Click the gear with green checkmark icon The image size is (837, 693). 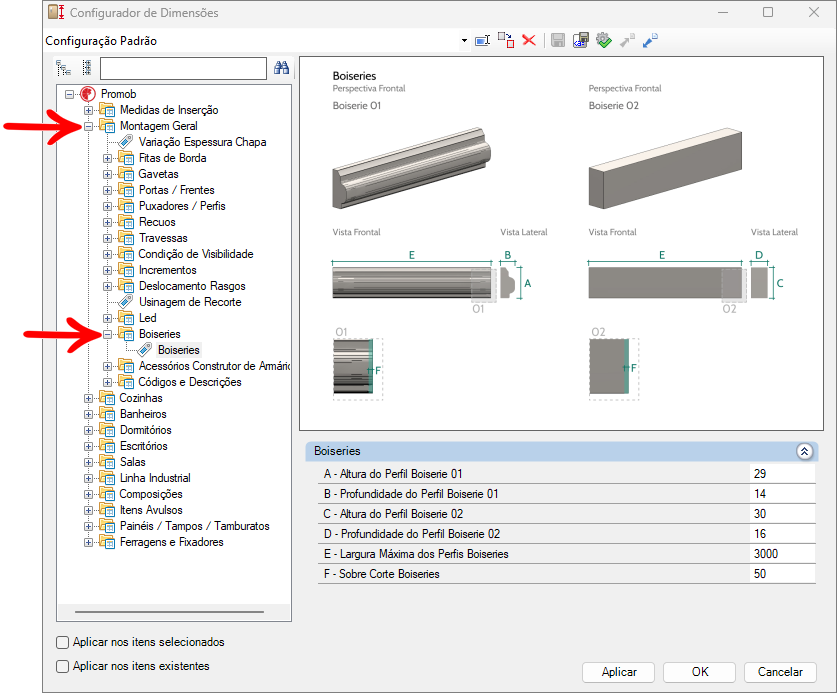click(x=604, y=41)
